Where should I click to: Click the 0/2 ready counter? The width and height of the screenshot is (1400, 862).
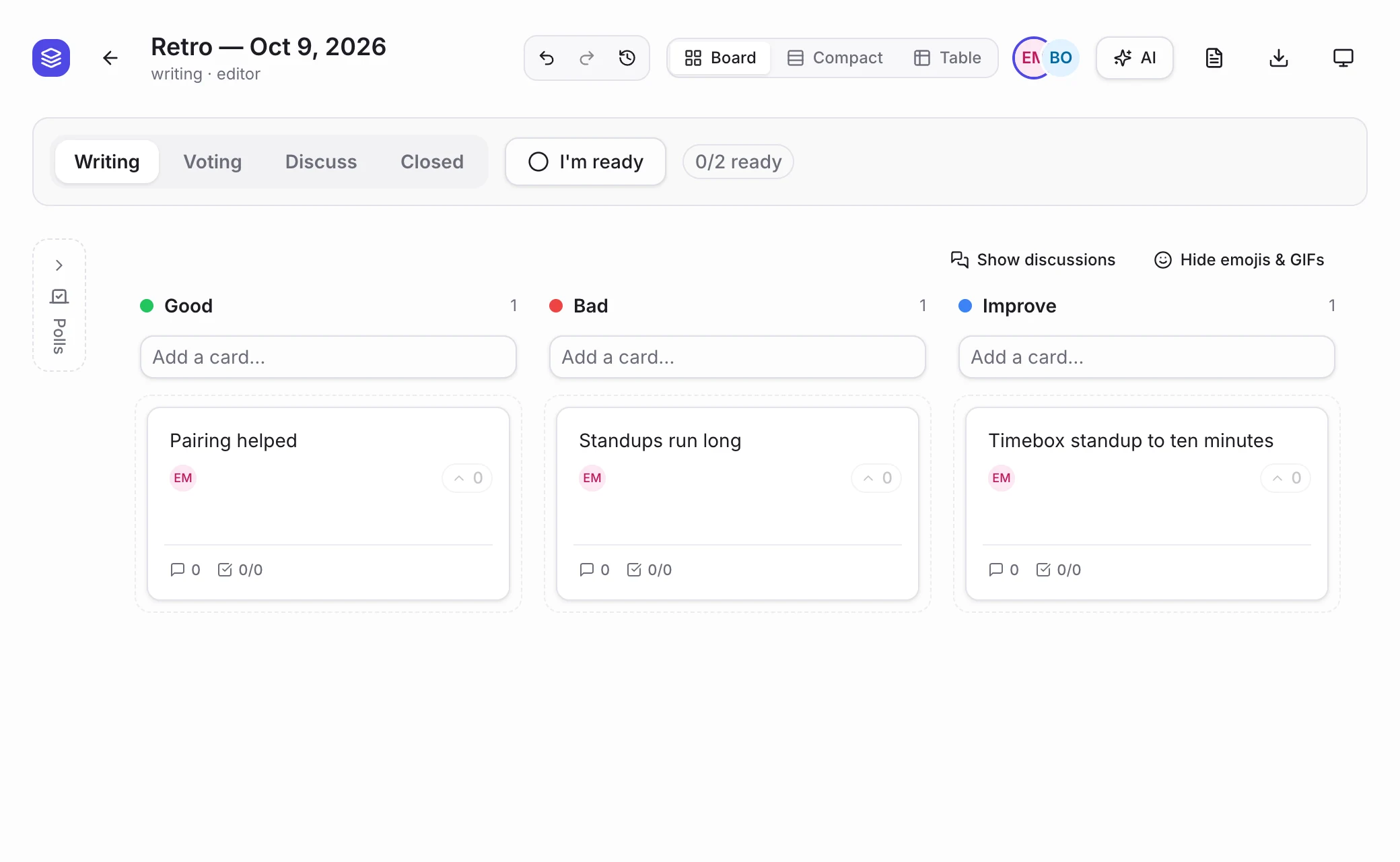[738, 162]
